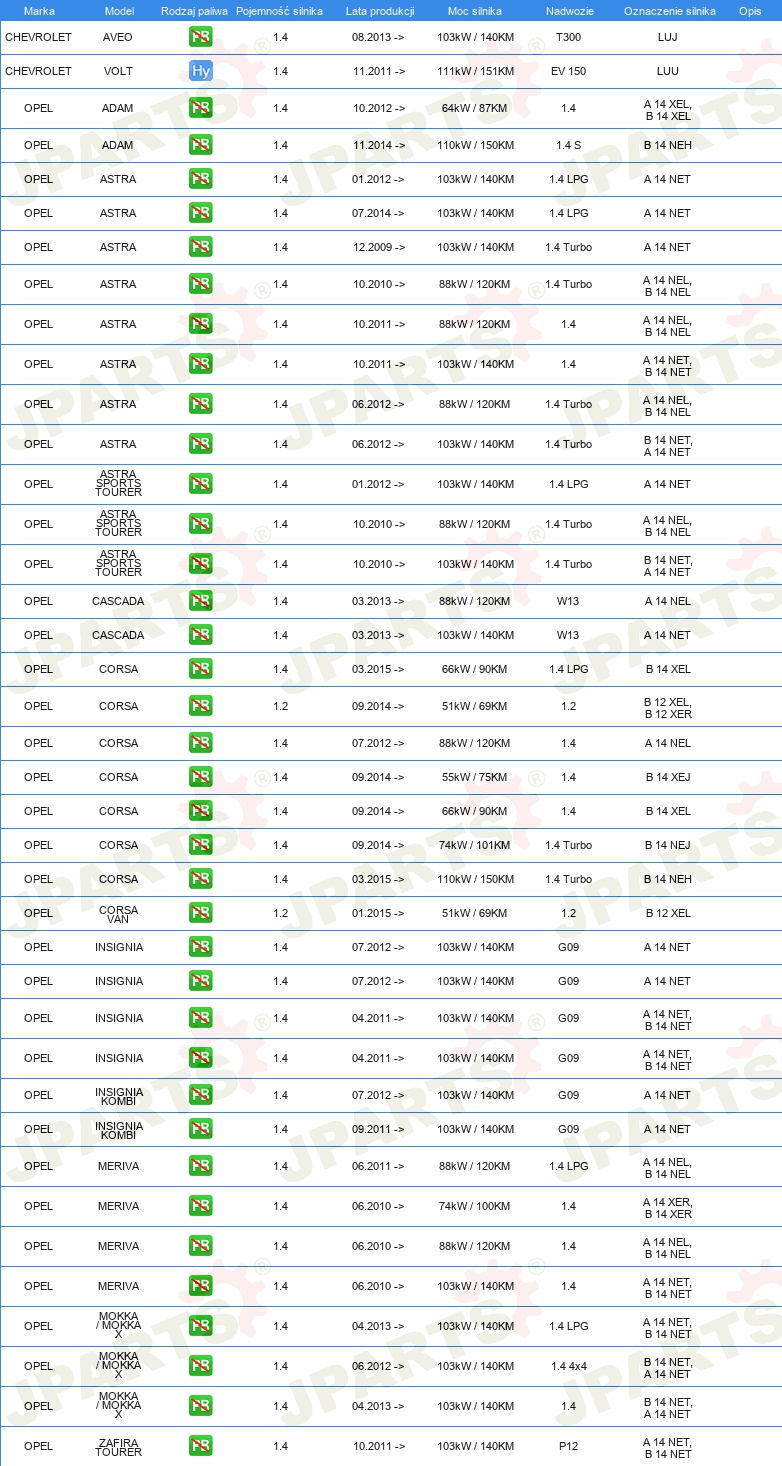
Task: Click fuel icon in Cascada 103kW row
Action: pyautogui.click(x=201, y=635)
